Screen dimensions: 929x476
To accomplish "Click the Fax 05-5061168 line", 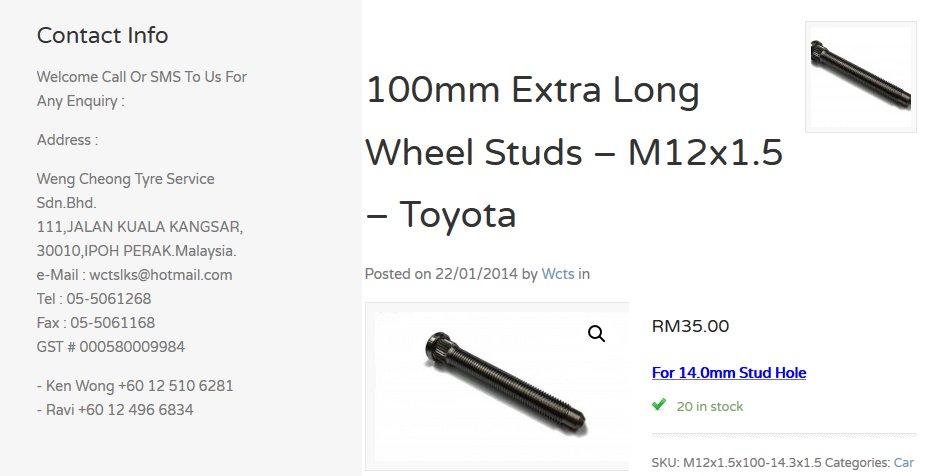I will (96, 323).
